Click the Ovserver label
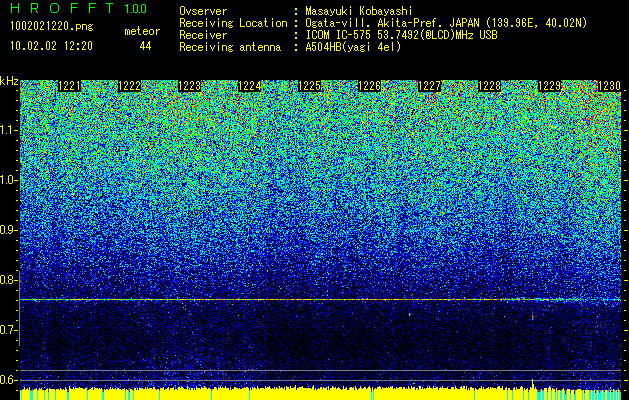 tap(203, 11)
